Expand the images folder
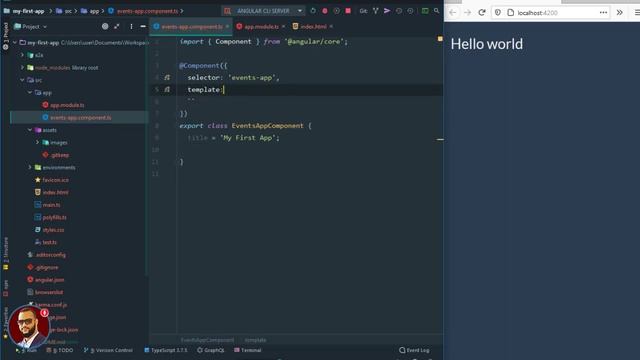 pyautogui.click(x=38, y=142)
